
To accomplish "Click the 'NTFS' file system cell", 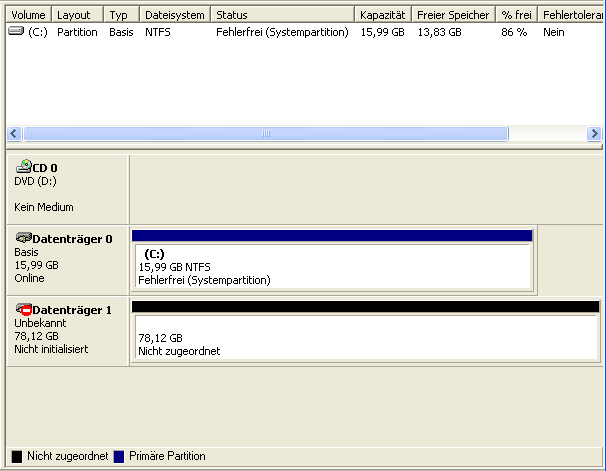I will (x=158, y=32).
